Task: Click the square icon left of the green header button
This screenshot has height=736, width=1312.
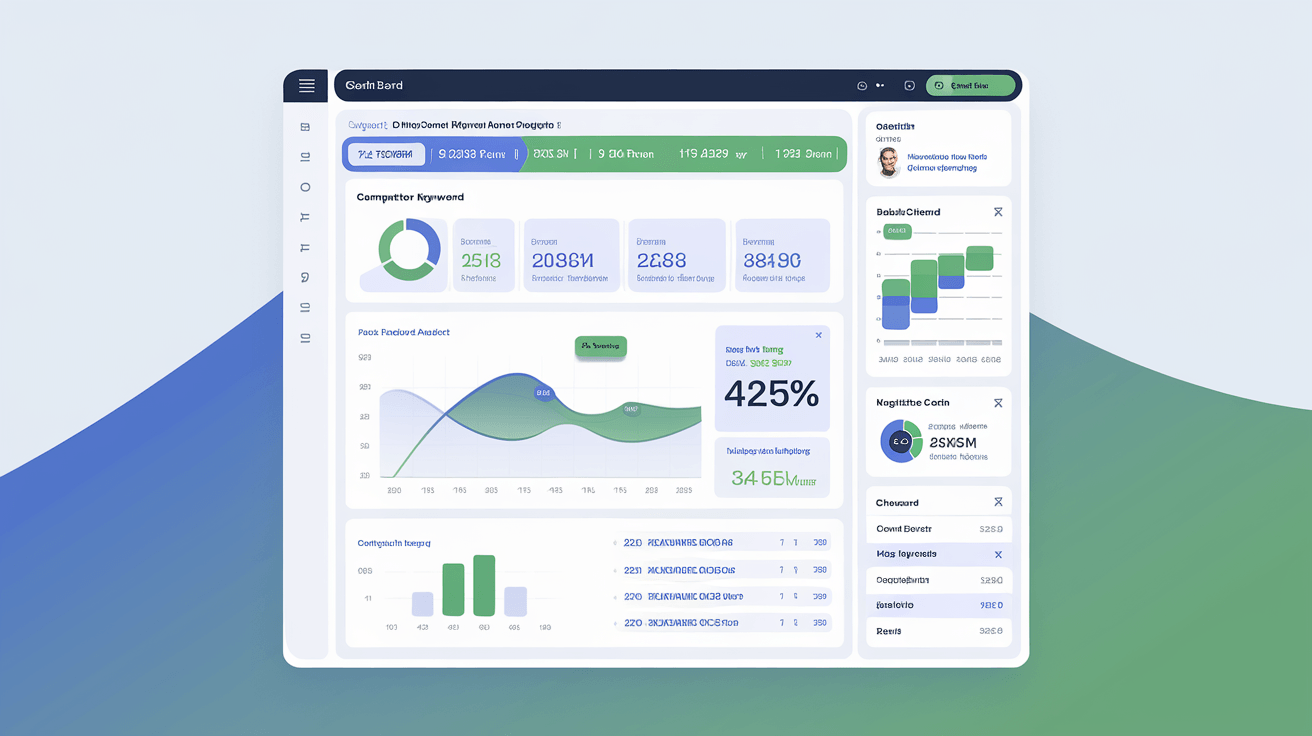Action: tap(909, 86)
